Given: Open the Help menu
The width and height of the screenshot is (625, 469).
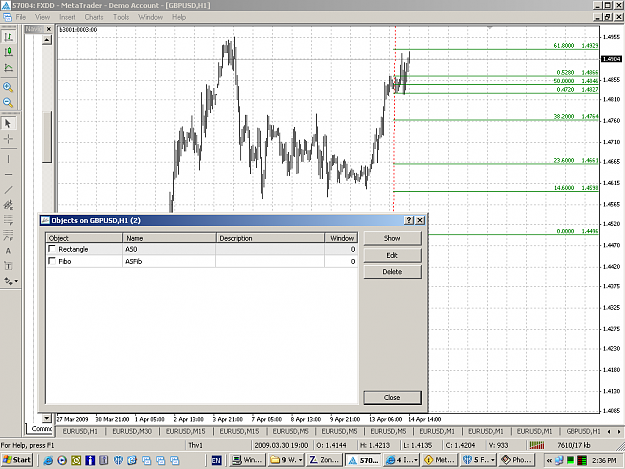Looking at the screenshot, I should click(179, 17).
